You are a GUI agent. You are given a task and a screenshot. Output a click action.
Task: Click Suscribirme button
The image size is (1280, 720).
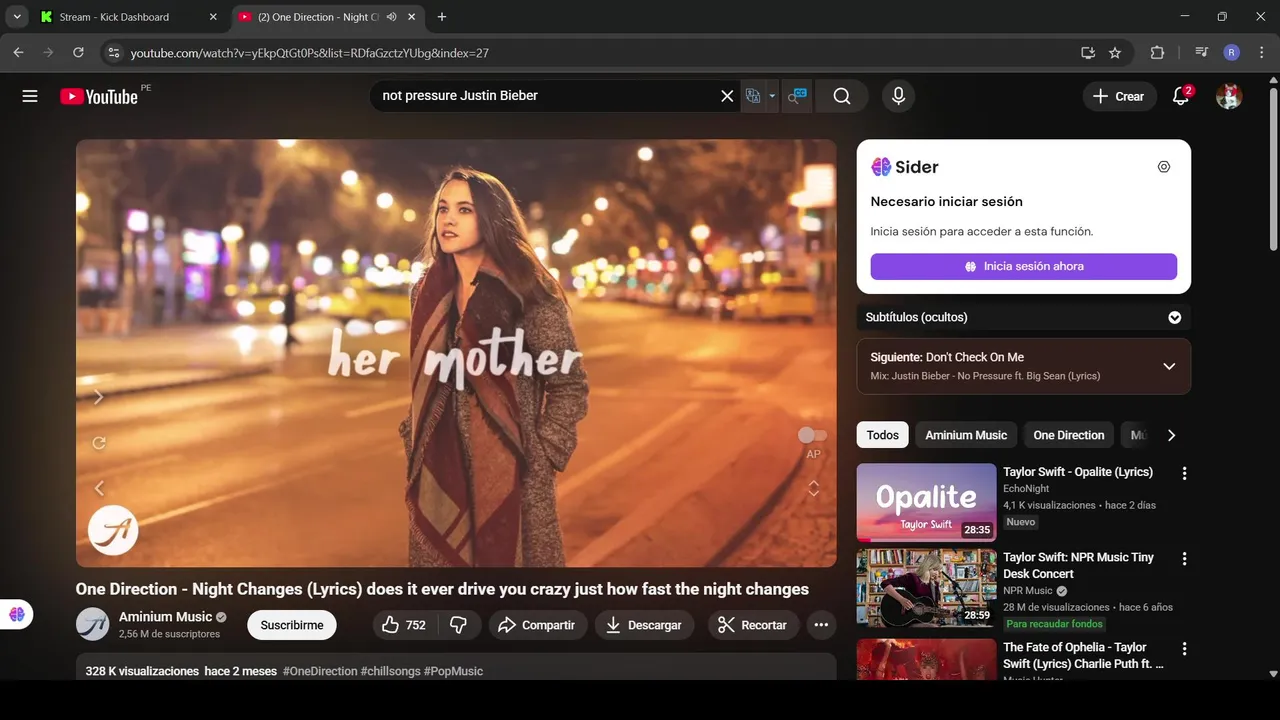[x=292, y=625]
